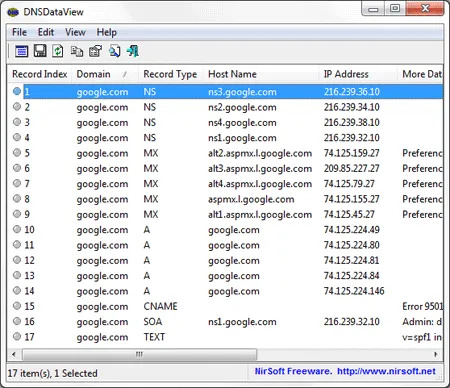This screenshot has height=388, width=450.
Task: Select host name ns4.google.com
Action: (x=242, y=122)
